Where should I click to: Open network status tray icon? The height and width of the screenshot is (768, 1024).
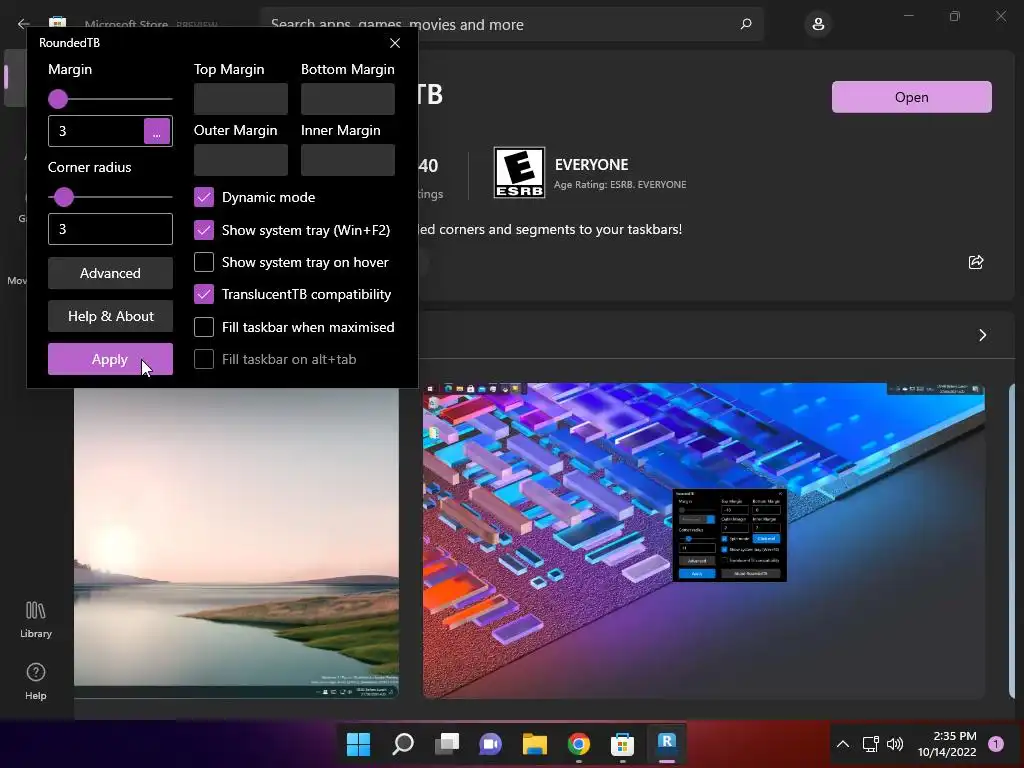[x=870, y=744]
